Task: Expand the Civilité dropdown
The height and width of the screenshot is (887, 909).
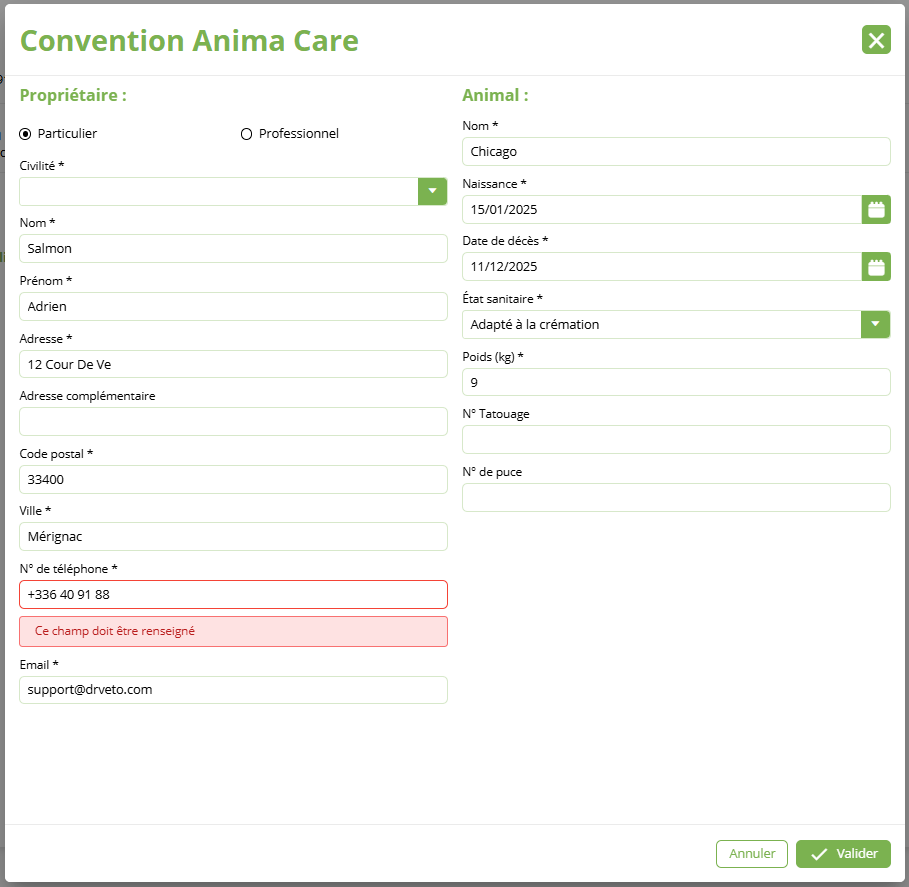Action: pyautogui.click(x=432, y=191)
